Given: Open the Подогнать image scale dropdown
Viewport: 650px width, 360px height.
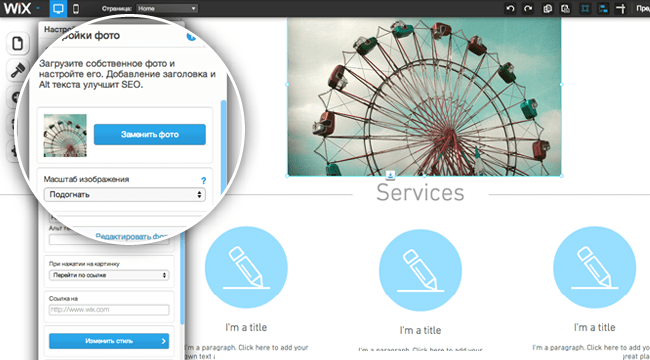Looking at the screenshot, I should click(125, 195).
